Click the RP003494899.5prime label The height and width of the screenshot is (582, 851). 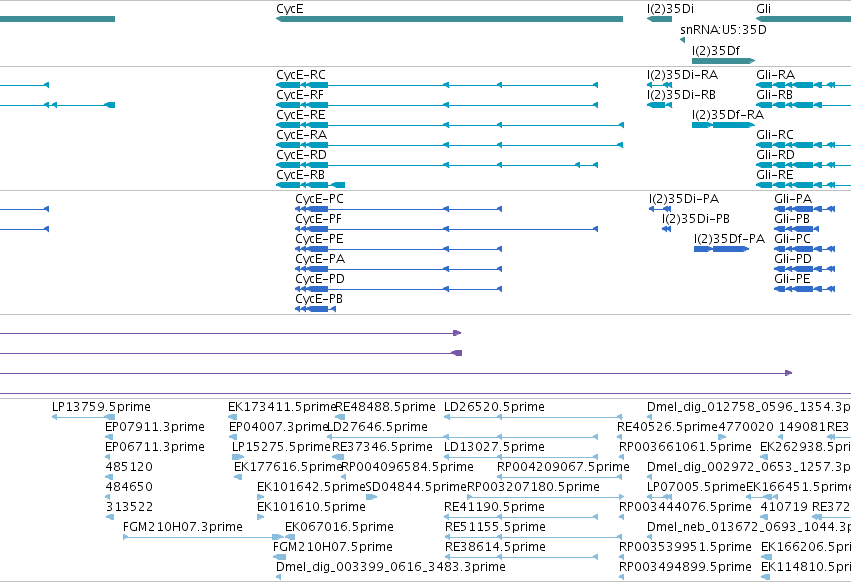[685, 567]
